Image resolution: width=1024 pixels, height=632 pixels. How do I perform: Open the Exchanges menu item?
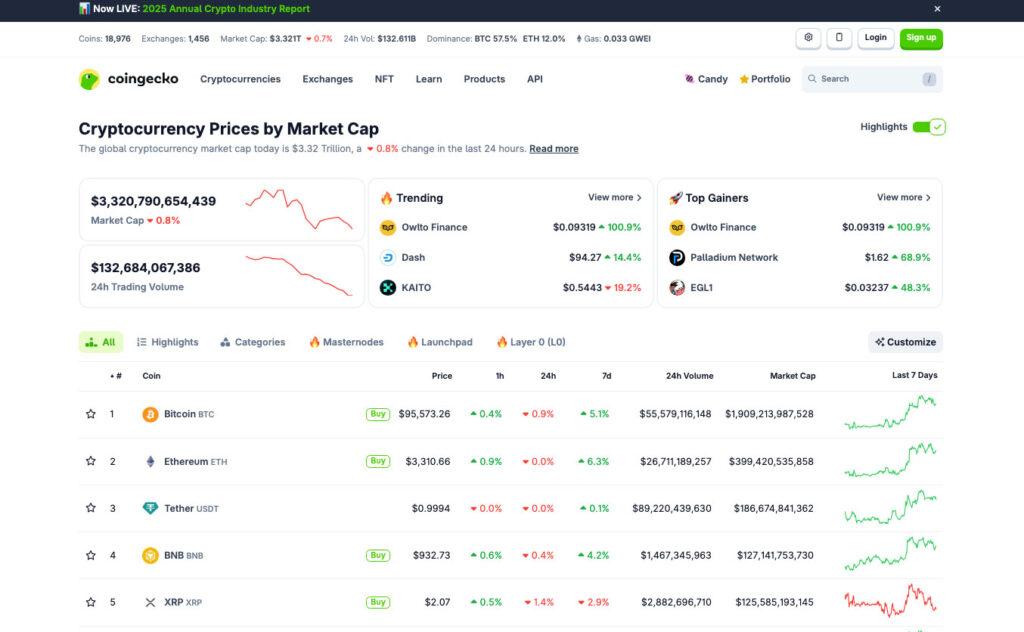(327, 79)
